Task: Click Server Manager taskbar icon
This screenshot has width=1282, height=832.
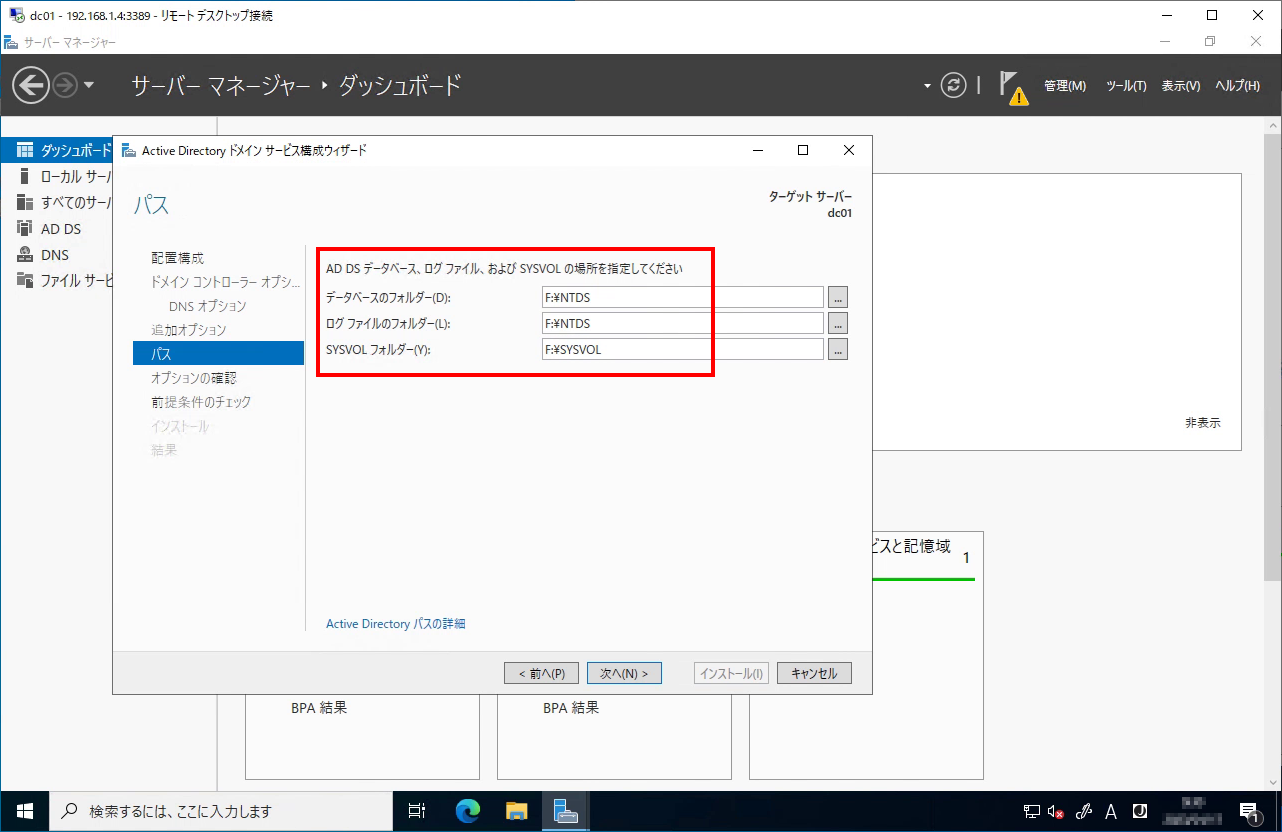Action: coord(565,811)
